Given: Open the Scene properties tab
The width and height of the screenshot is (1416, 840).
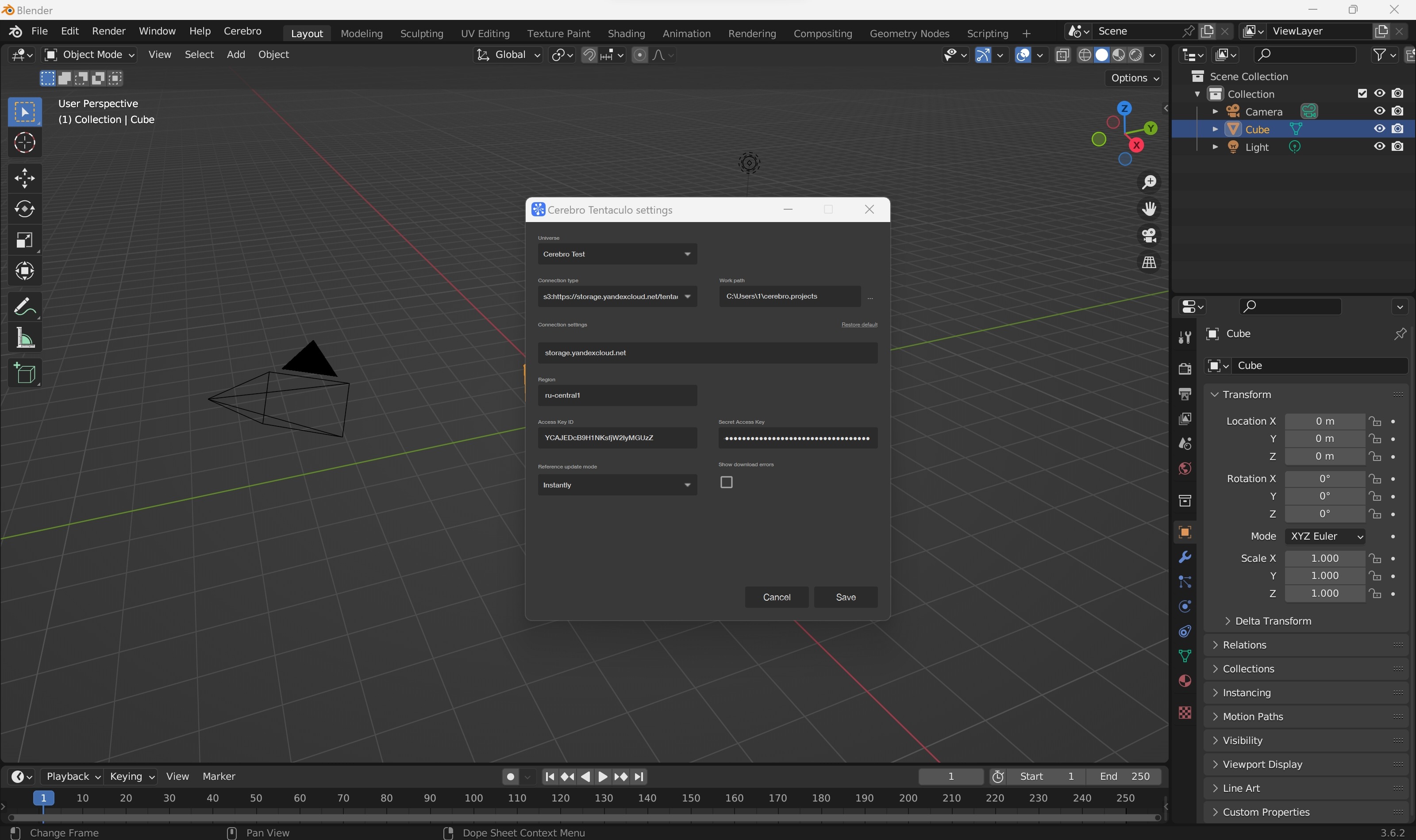Looking at the screenshot, I should 1185,444.
